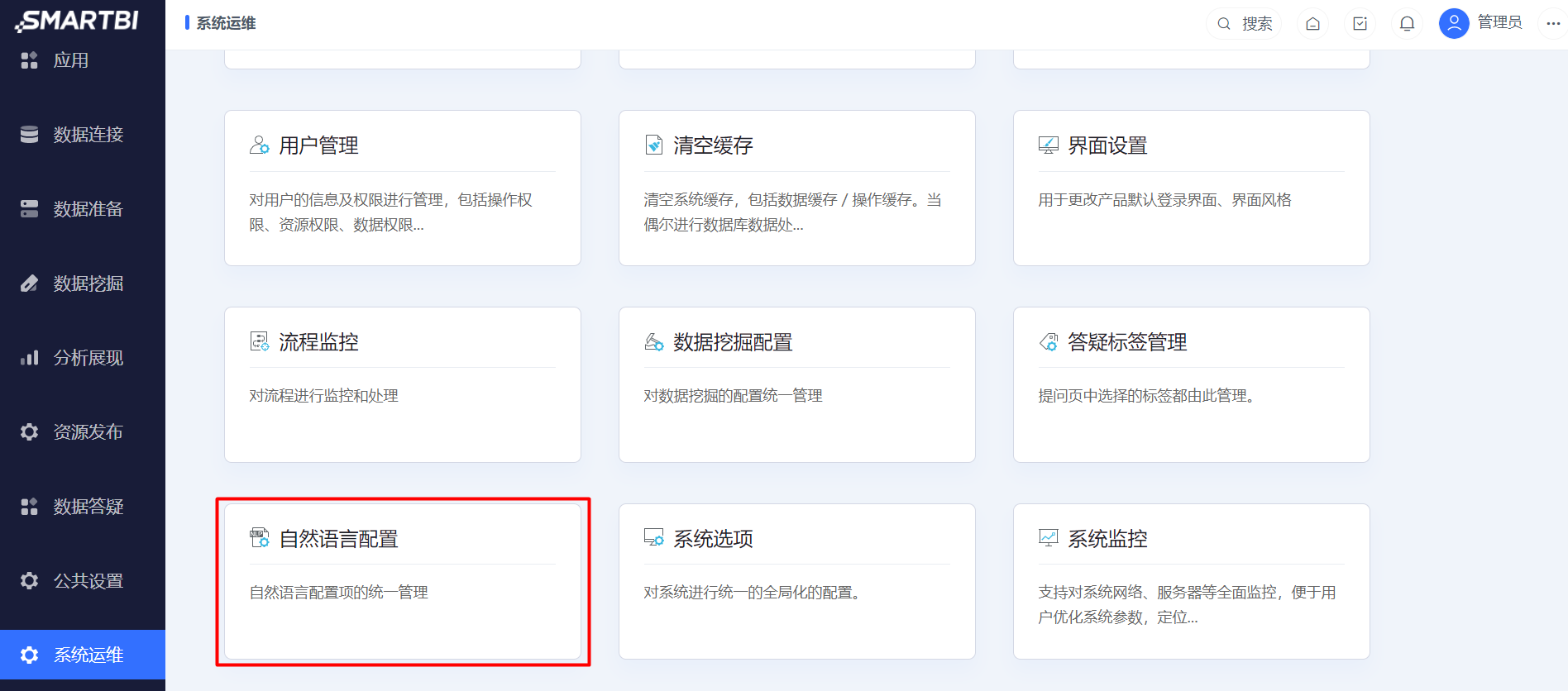The width and height of the screenshot is (1568, 691).
Task: Click the 管理员 username label
Action: pyautogui.click(x=1499, y=23)
